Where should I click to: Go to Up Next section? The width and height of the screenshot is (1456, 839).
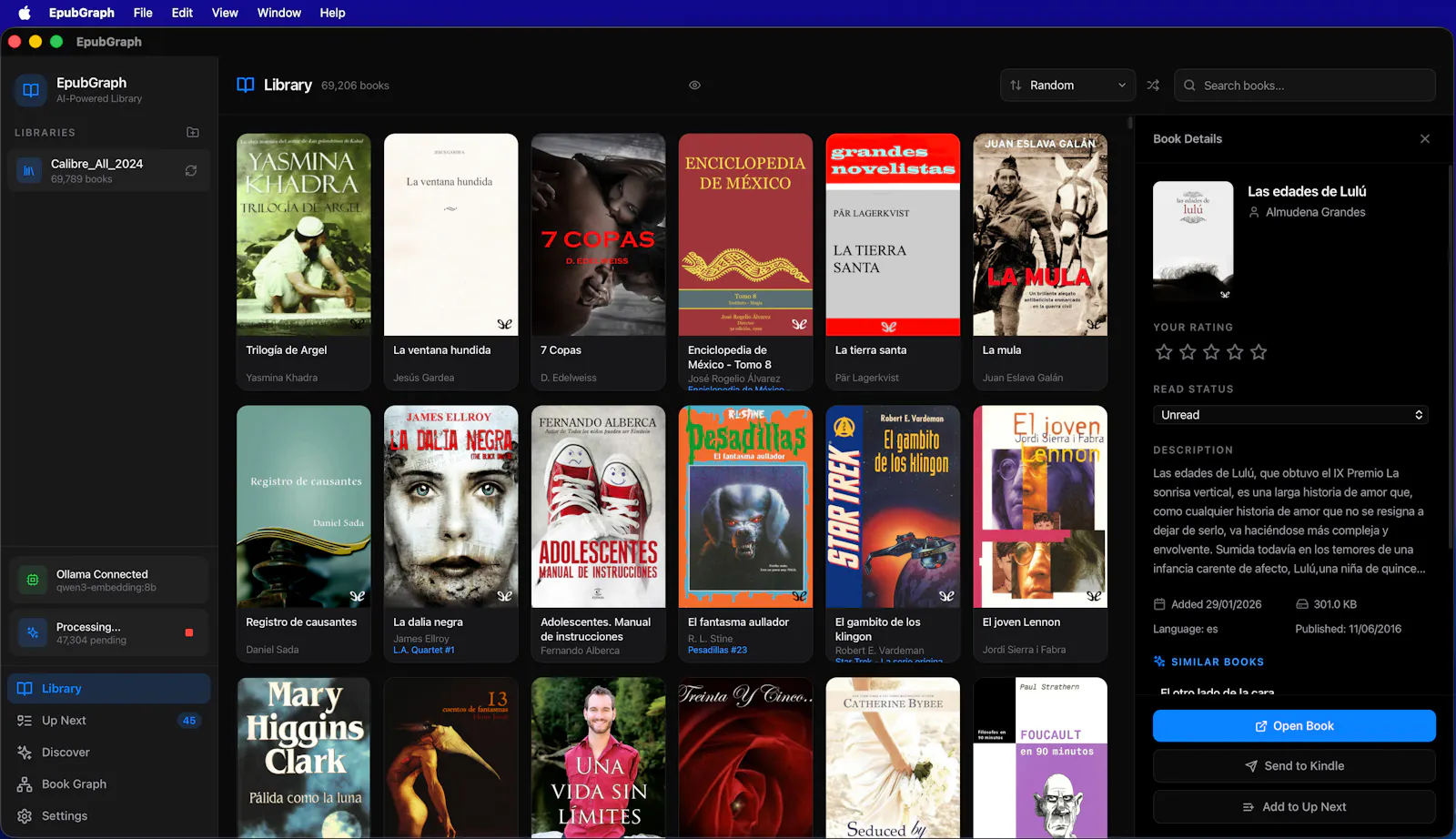[108, 720]
